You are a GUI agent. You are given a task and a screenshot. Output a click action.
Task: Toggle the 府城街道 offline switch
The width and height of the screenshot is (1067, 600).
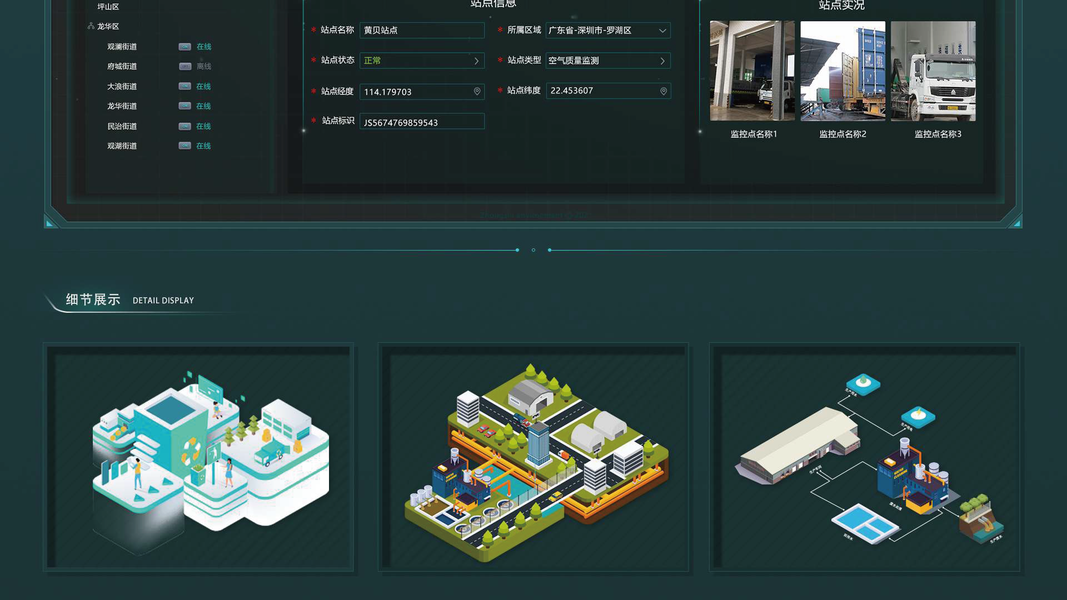coord(184,66)
